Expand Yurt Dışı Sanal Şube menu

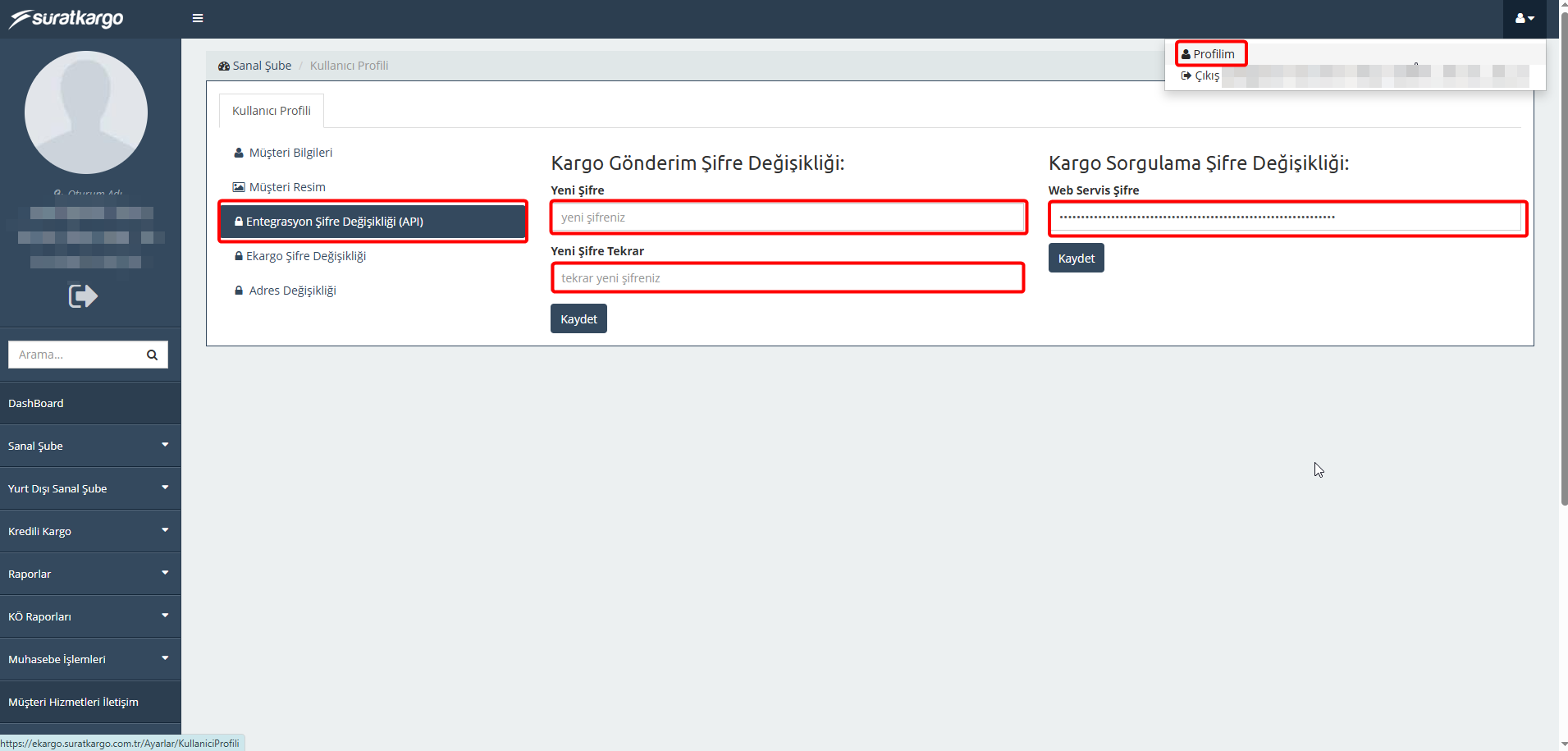coord(89,488)
